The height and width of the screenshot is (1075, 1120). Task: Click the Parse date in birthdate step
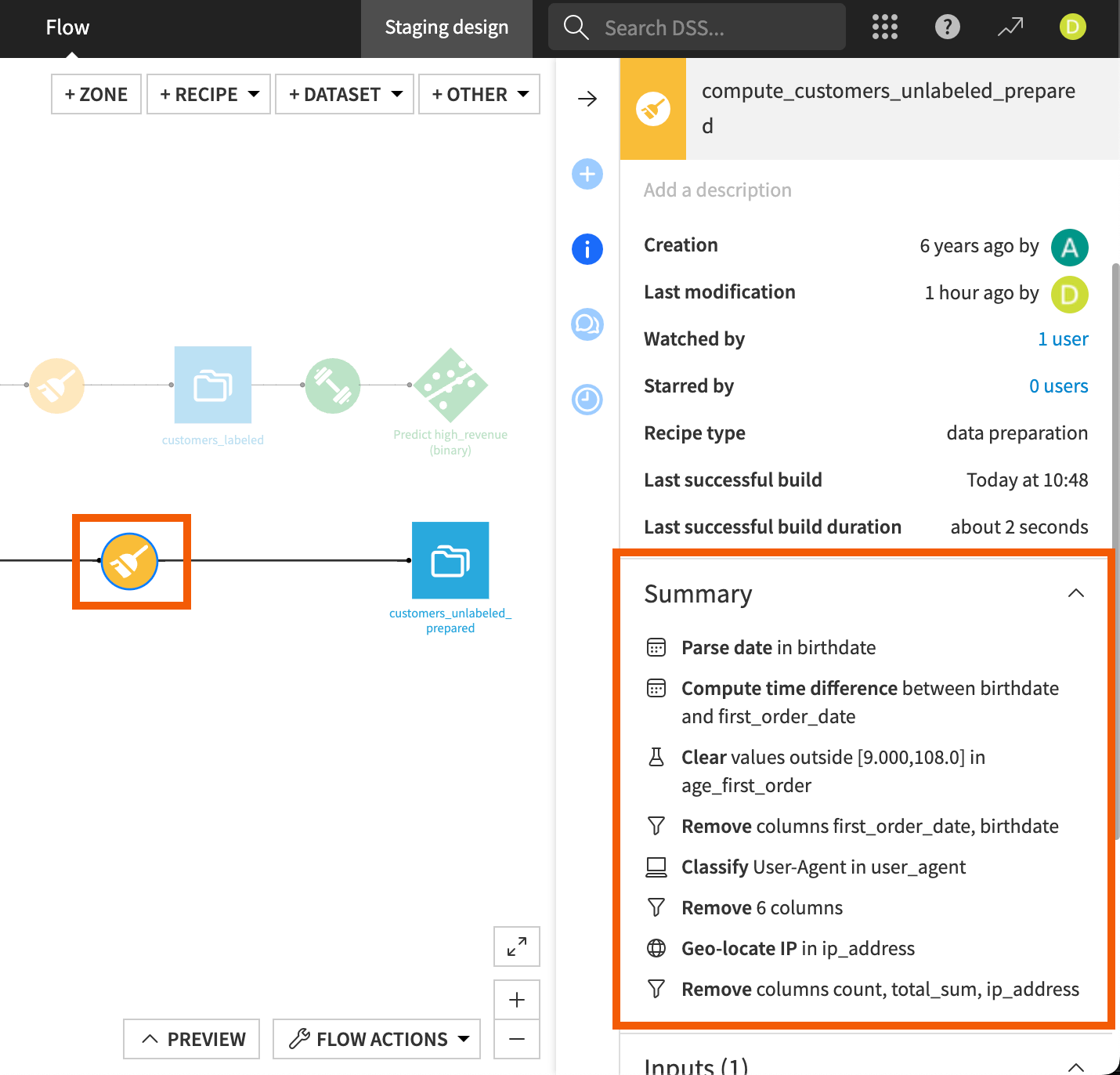click(779, 648)
